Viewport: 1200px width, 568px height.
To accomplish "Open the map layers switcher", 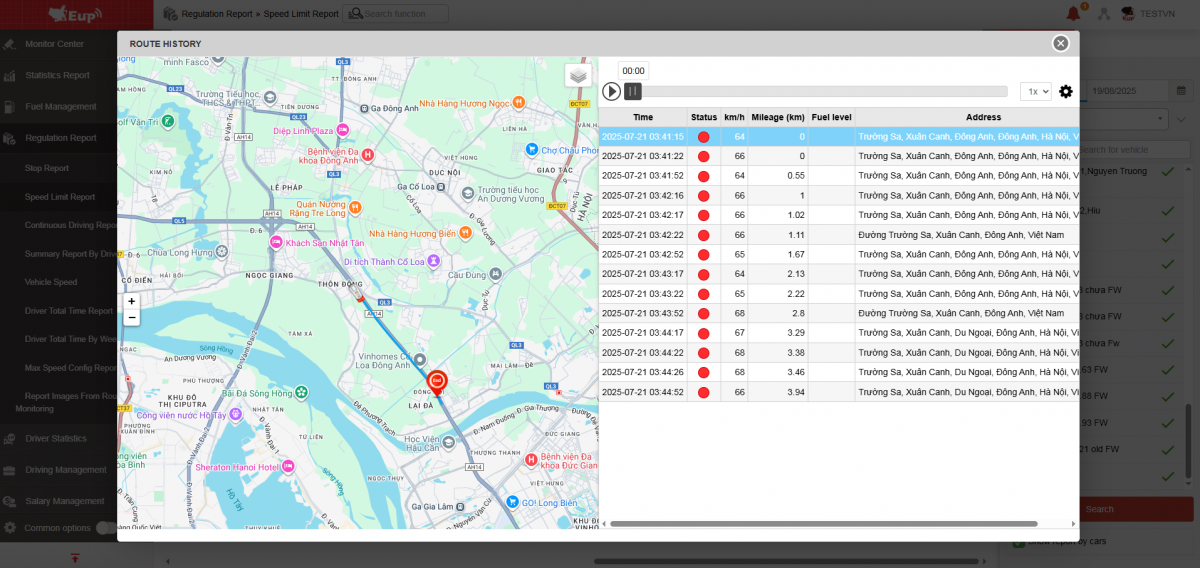I will coord(578,76).
